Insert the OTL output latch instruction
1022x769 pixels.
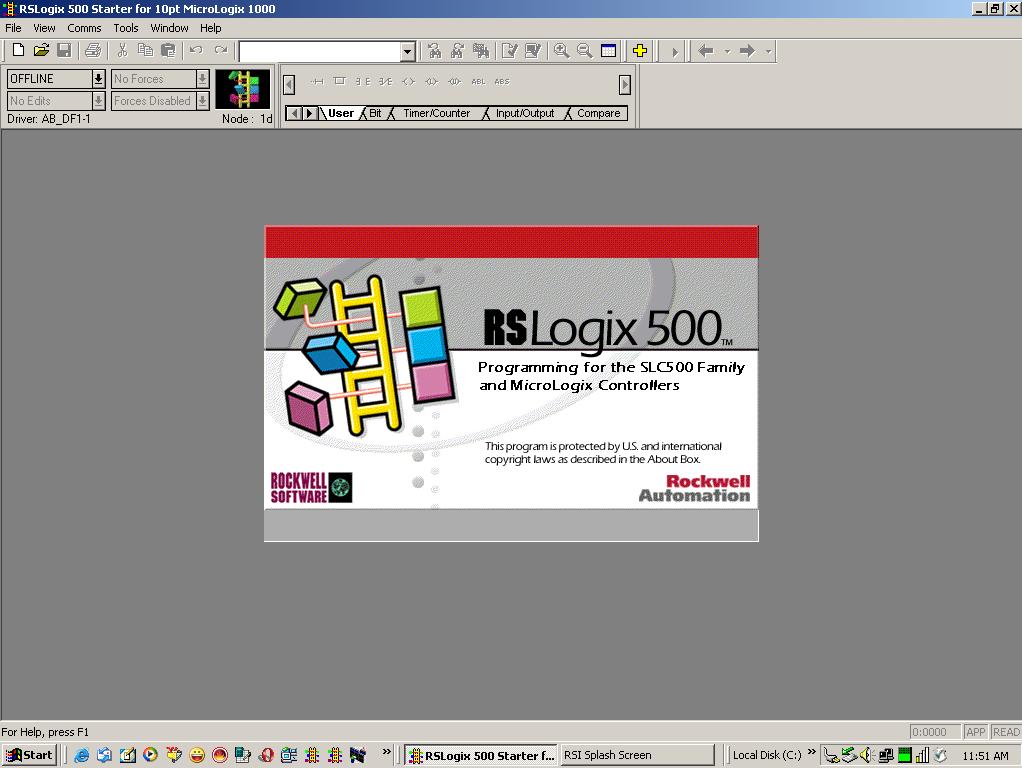point(431,81)
